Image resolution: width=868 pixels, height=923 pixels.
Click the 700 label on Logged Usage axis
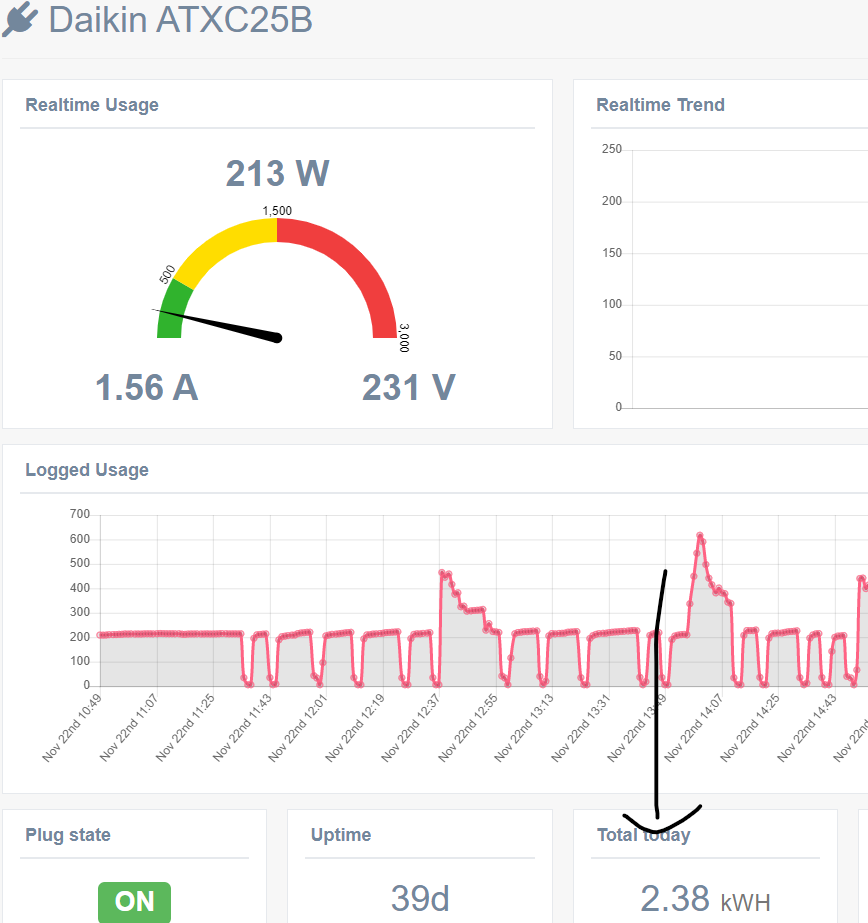pos(79,514)
